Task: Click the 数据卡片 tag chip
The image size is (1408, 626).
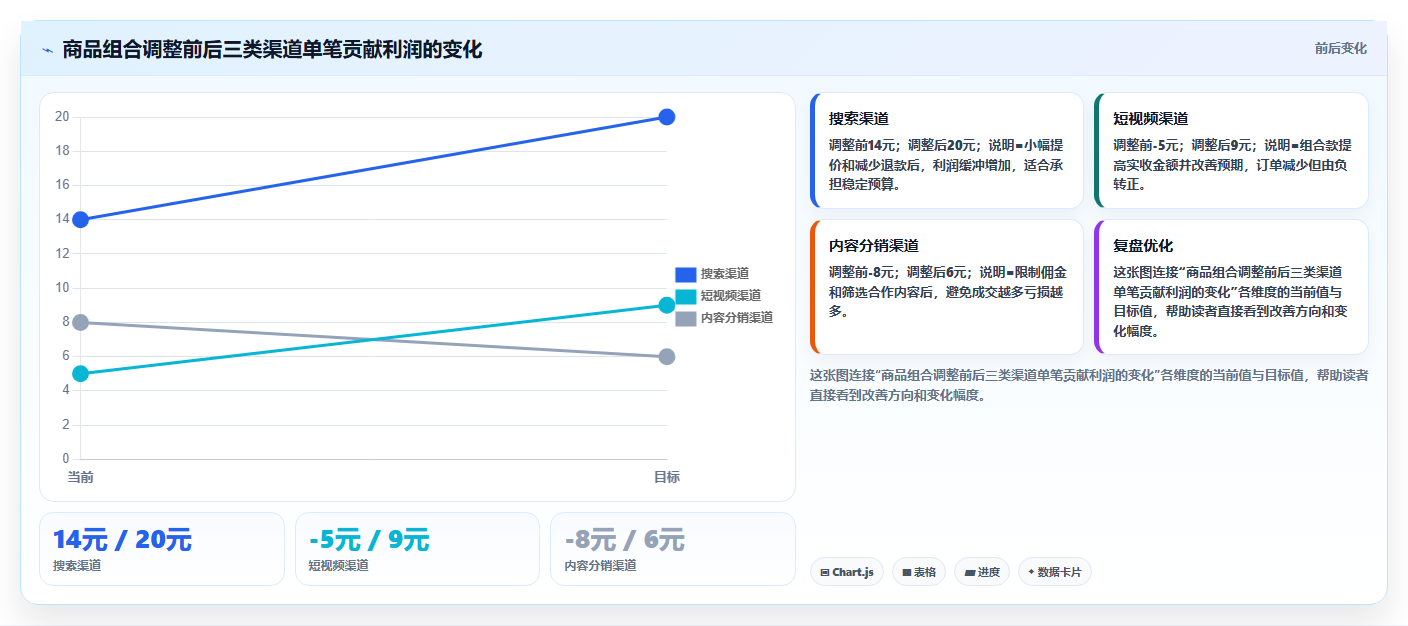Action: point(1054,572)
